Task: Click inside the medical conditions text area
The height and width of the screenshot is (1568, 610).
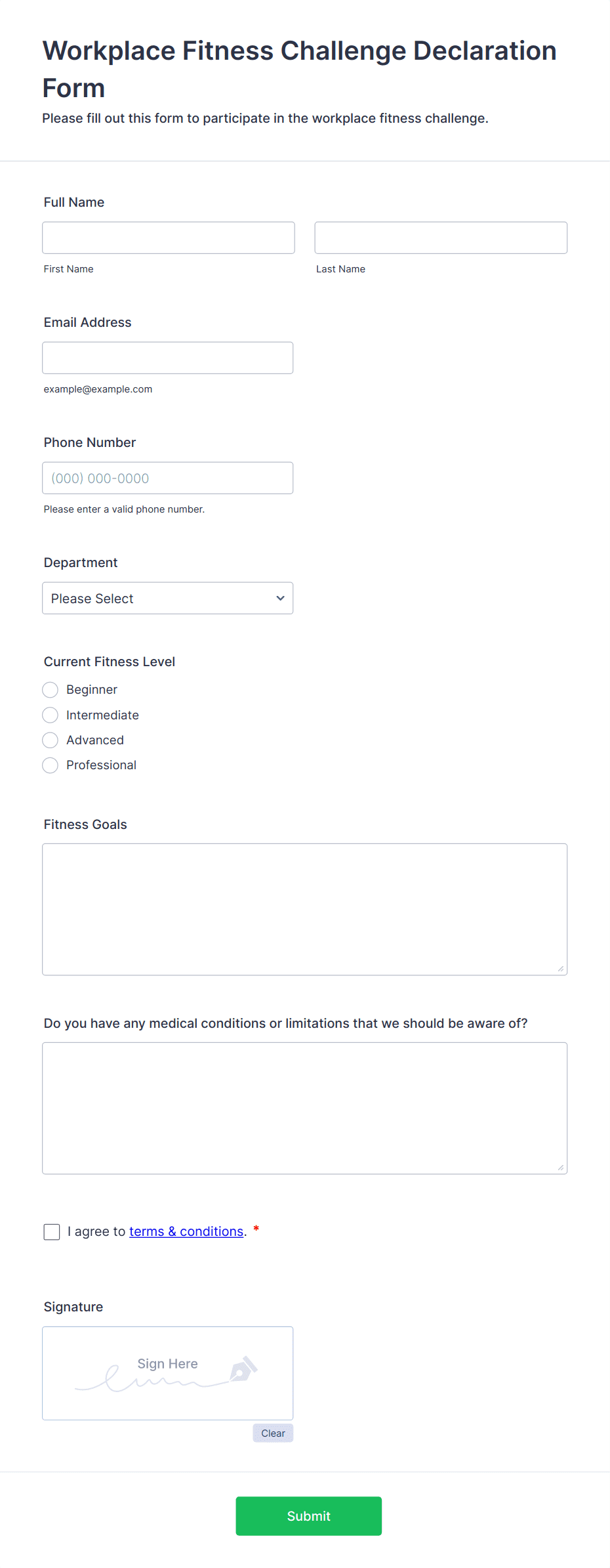Action: (x=305, y=1109)
